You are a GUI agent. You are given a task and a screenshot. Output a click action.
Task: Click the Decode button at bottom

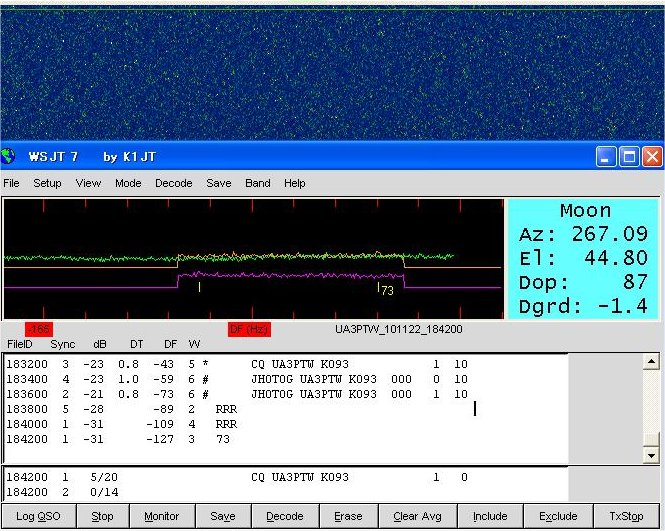click(x=285, y=516)
